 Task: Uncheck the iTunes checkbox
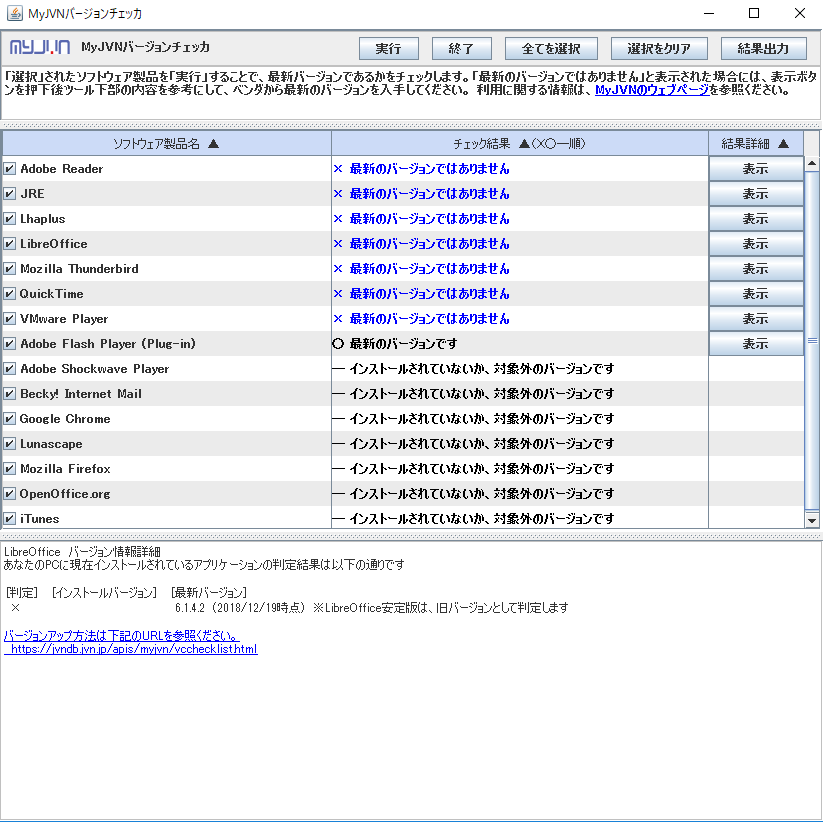click(9, 519)
